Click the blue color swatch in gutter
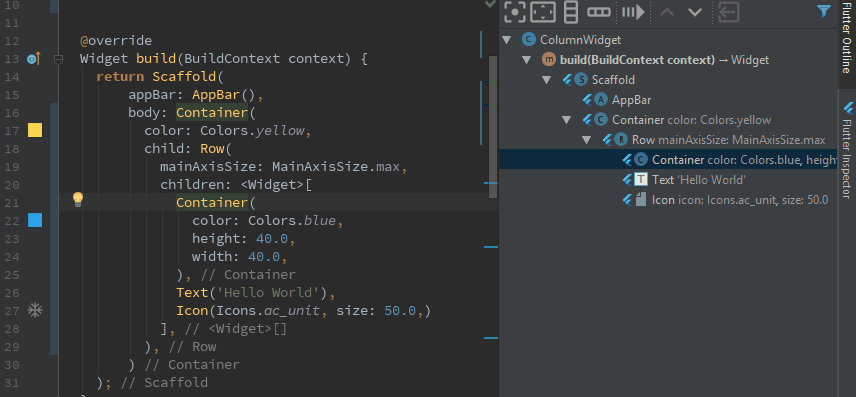This screenshot has width=856, height=397. [x=35, y=220]
